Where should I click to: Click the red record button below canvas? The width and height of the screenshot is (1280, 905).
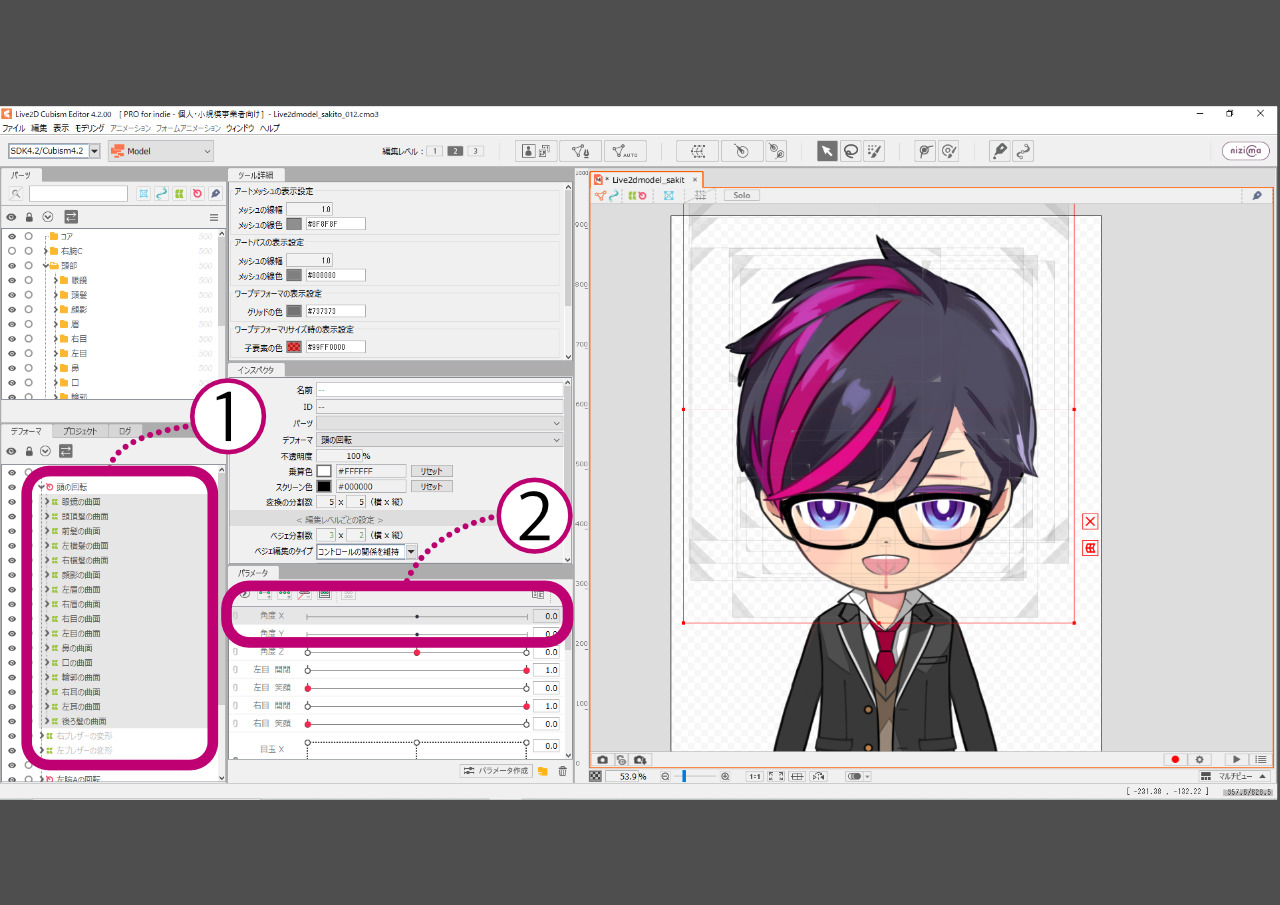(x=1176, y=760)
